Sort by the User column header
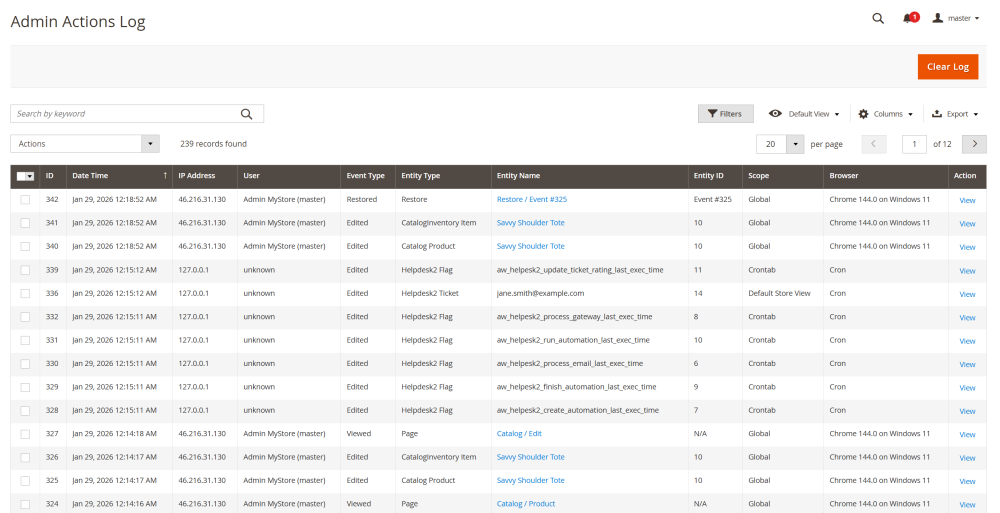 [289, 175]
